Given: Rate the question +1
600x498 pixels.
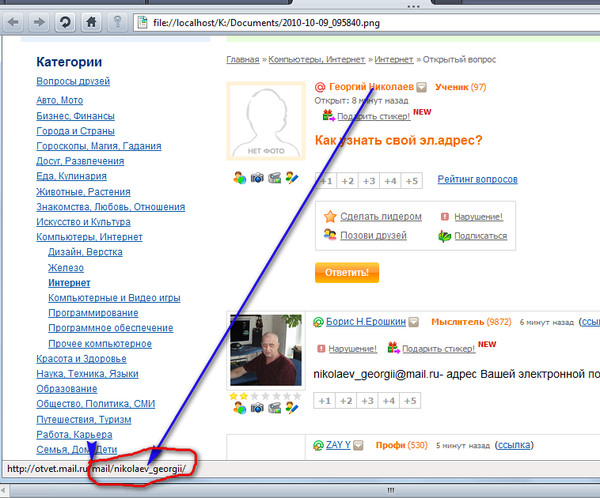Looking at the screenshot, I should tap(326, 181).
